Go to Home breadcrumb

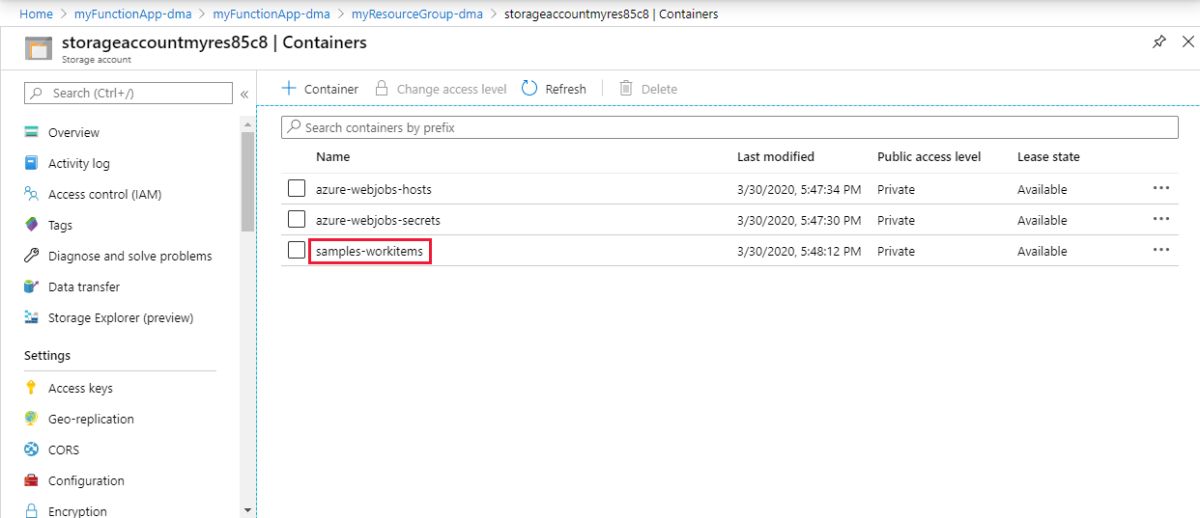[x=36, y=14]
